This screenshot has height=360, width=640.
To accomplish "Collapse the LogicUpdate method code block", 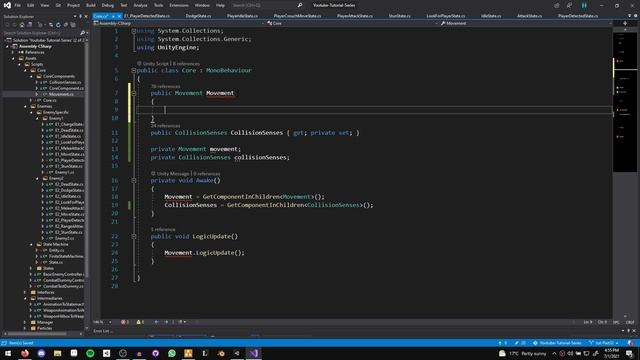I will [133, 236].
